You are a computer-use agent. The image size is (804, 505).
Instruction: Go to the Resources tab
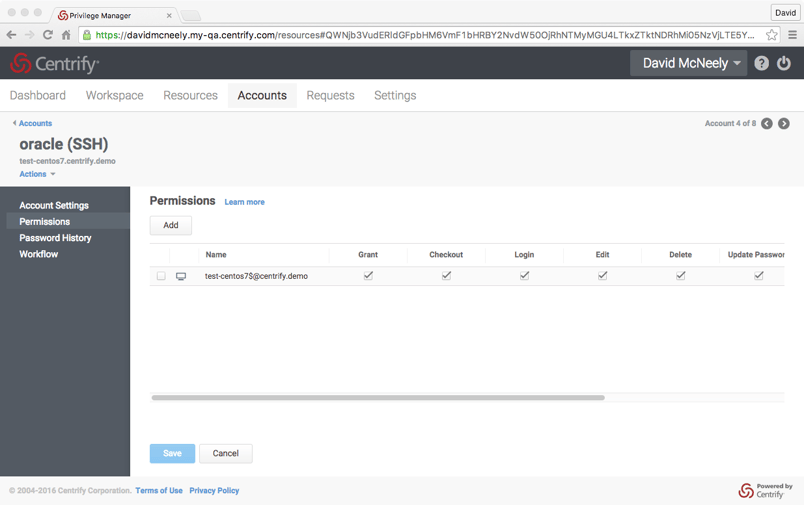pyautogui.click(x=190, y=95)
